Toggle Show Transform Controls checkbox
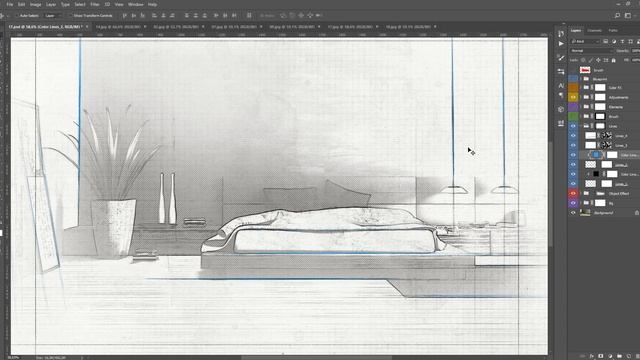Screen dimensions: 640x360 click(70, 16)
